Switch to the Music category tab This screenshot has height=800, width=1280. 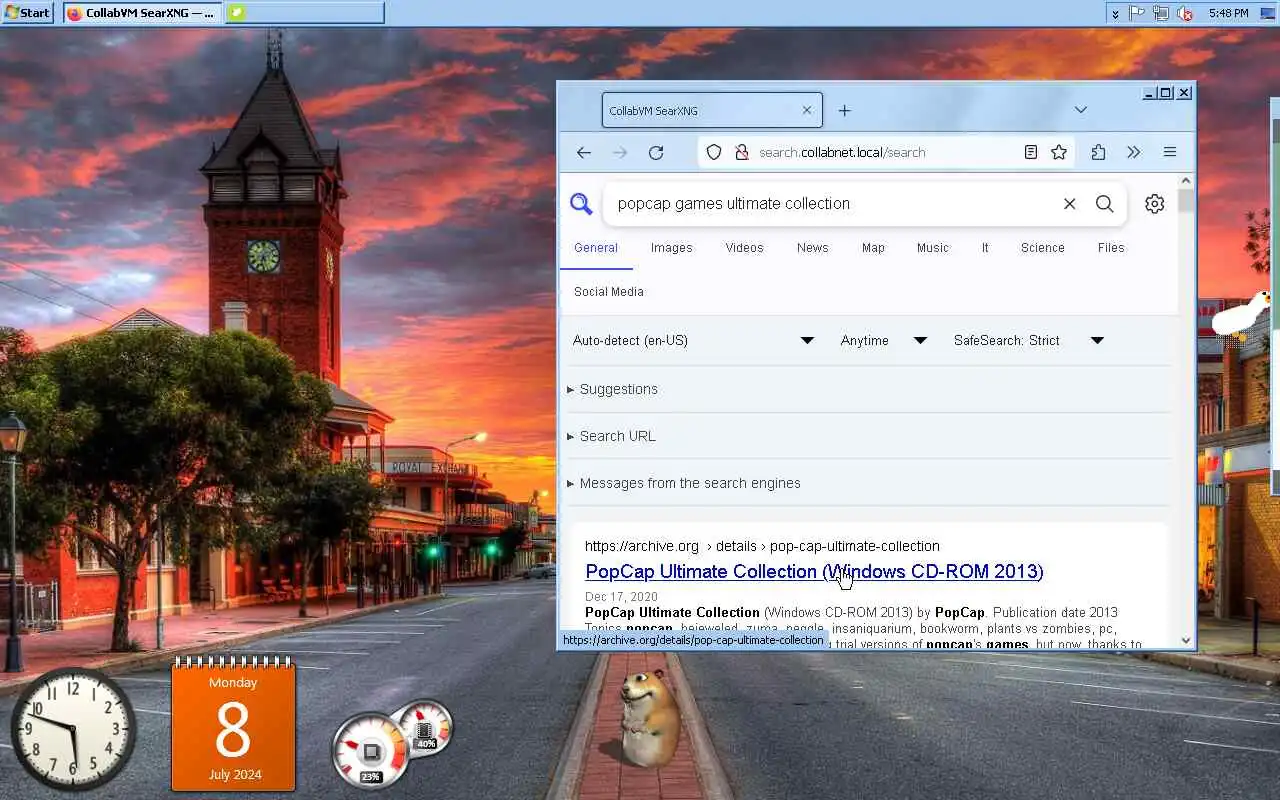(933, 248)
